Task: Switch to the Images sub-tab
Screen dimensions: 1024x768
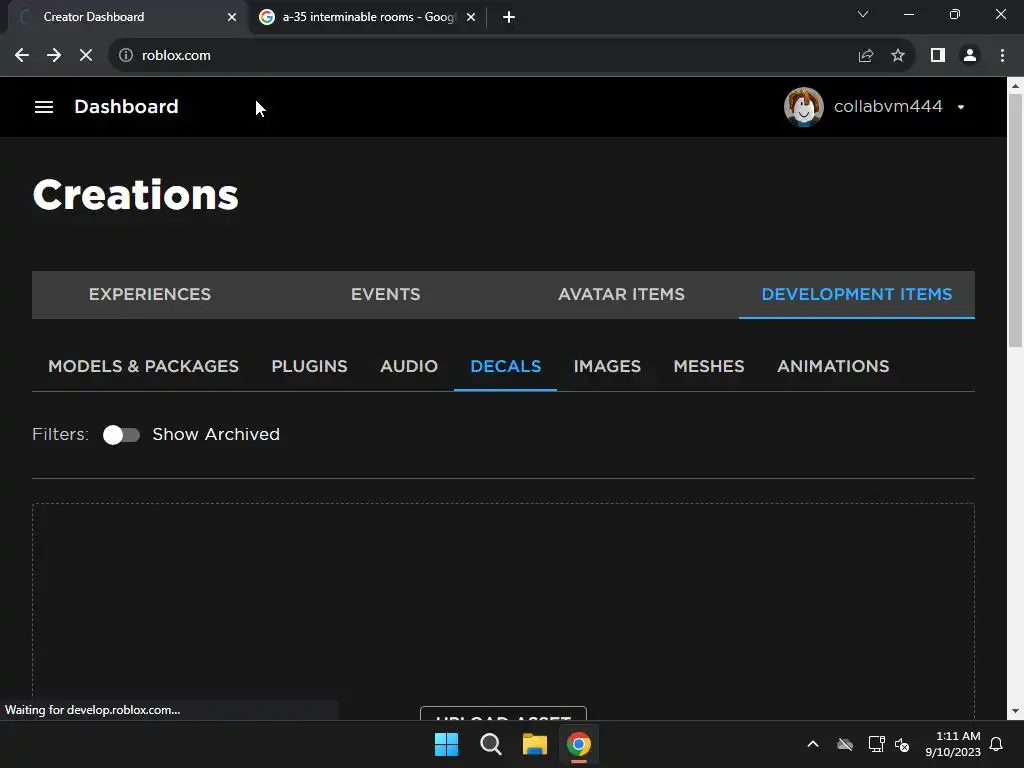Action: [607, 366]
